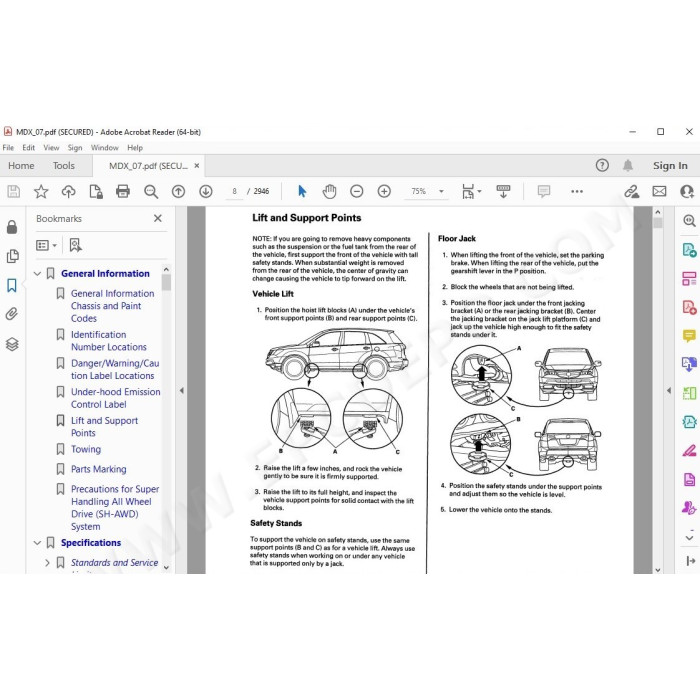Click the Save file icon
The width and height of the screenshot is (700, 700).
(13, 192)
